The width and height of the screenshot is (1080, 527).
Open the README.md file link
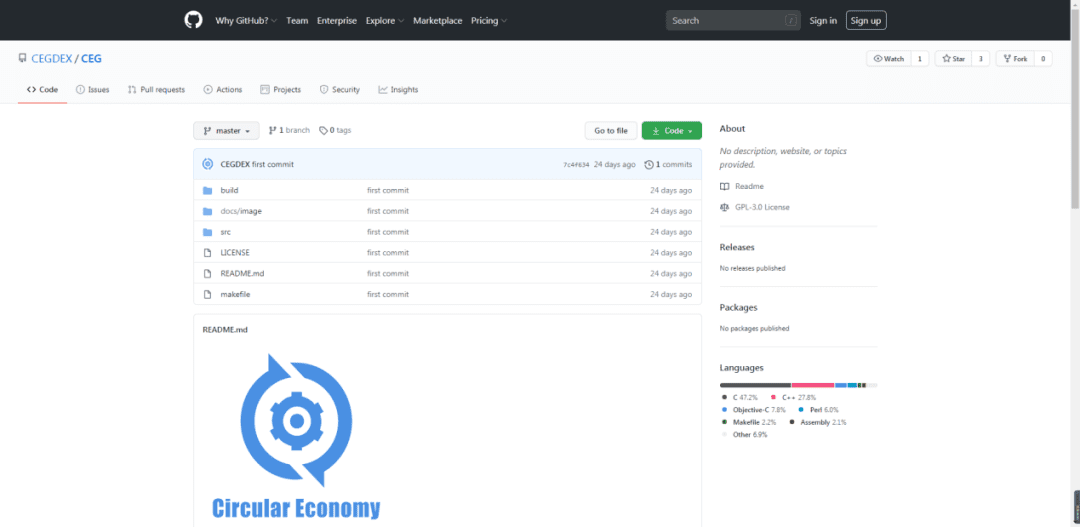coord(242,273)
